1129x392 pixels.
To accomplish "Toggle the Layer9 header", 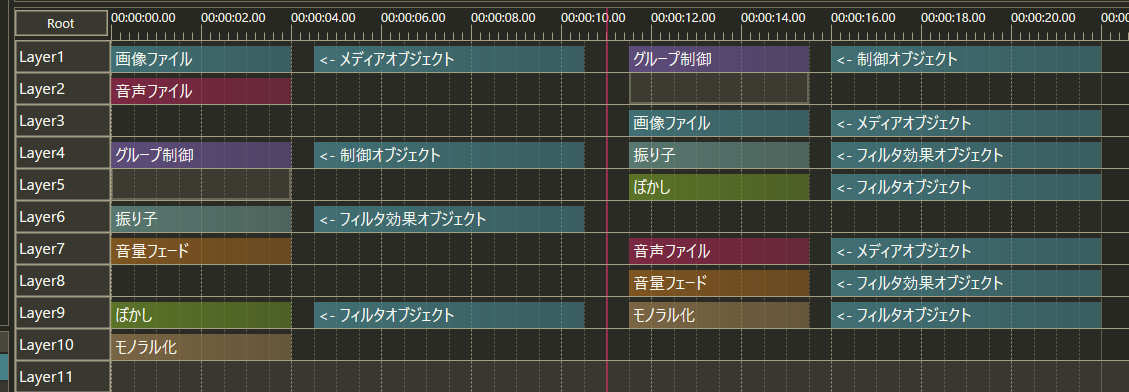I will (63, 313).
